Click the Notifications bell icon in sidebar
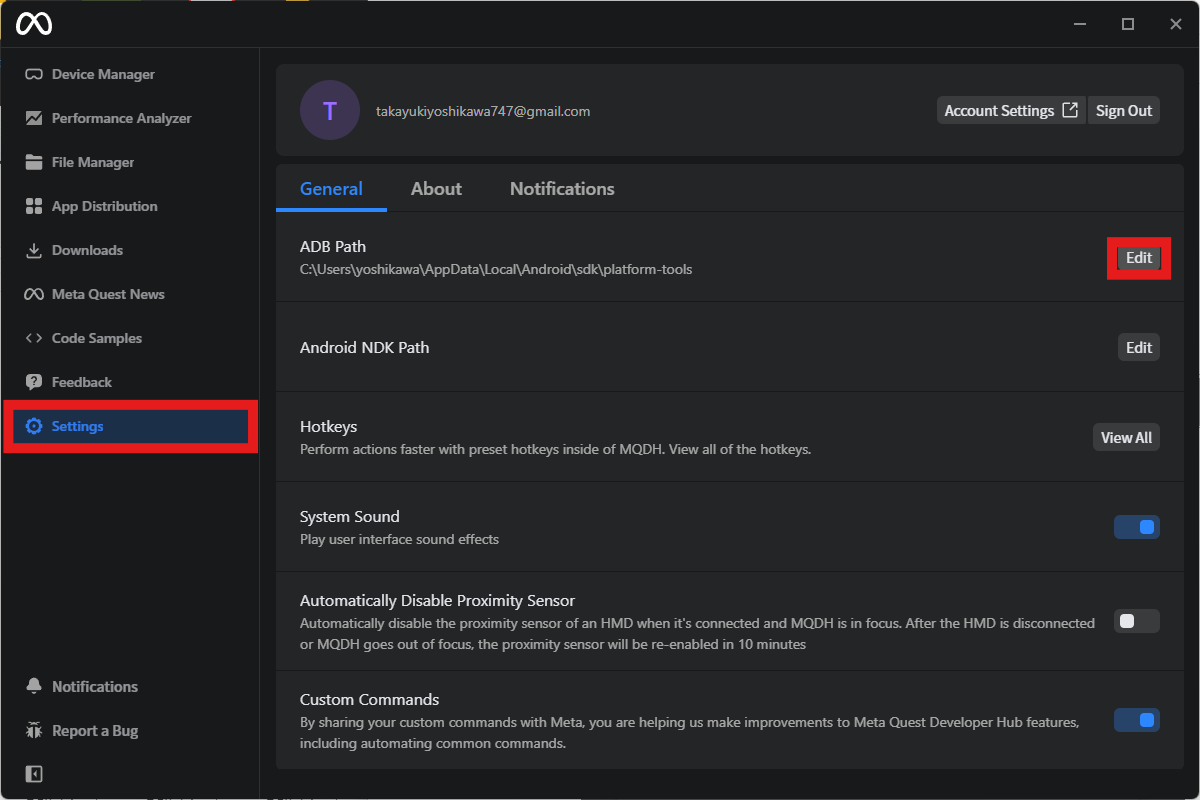Image resolution: width=1200 pixels, height=800 pixels. click(x=34, y=686)
